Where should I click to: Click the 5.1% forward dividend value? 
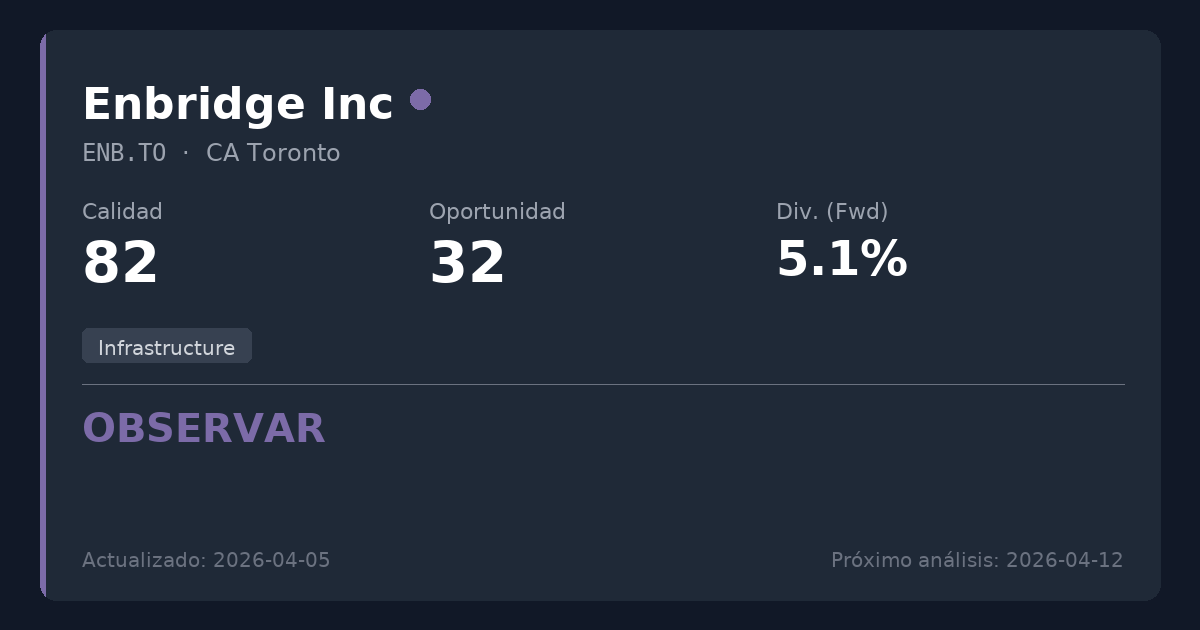tap(841, 260)
